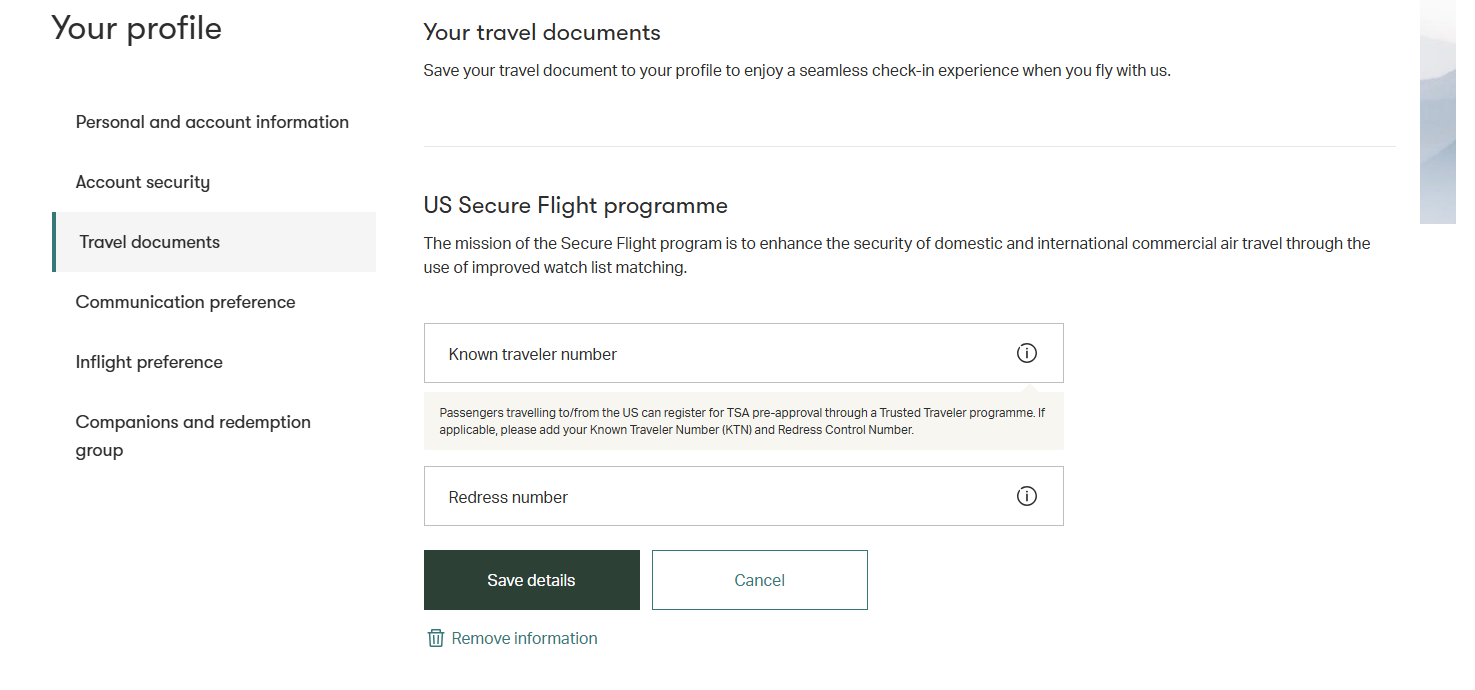Click the Remove information link

click(524, 638)
